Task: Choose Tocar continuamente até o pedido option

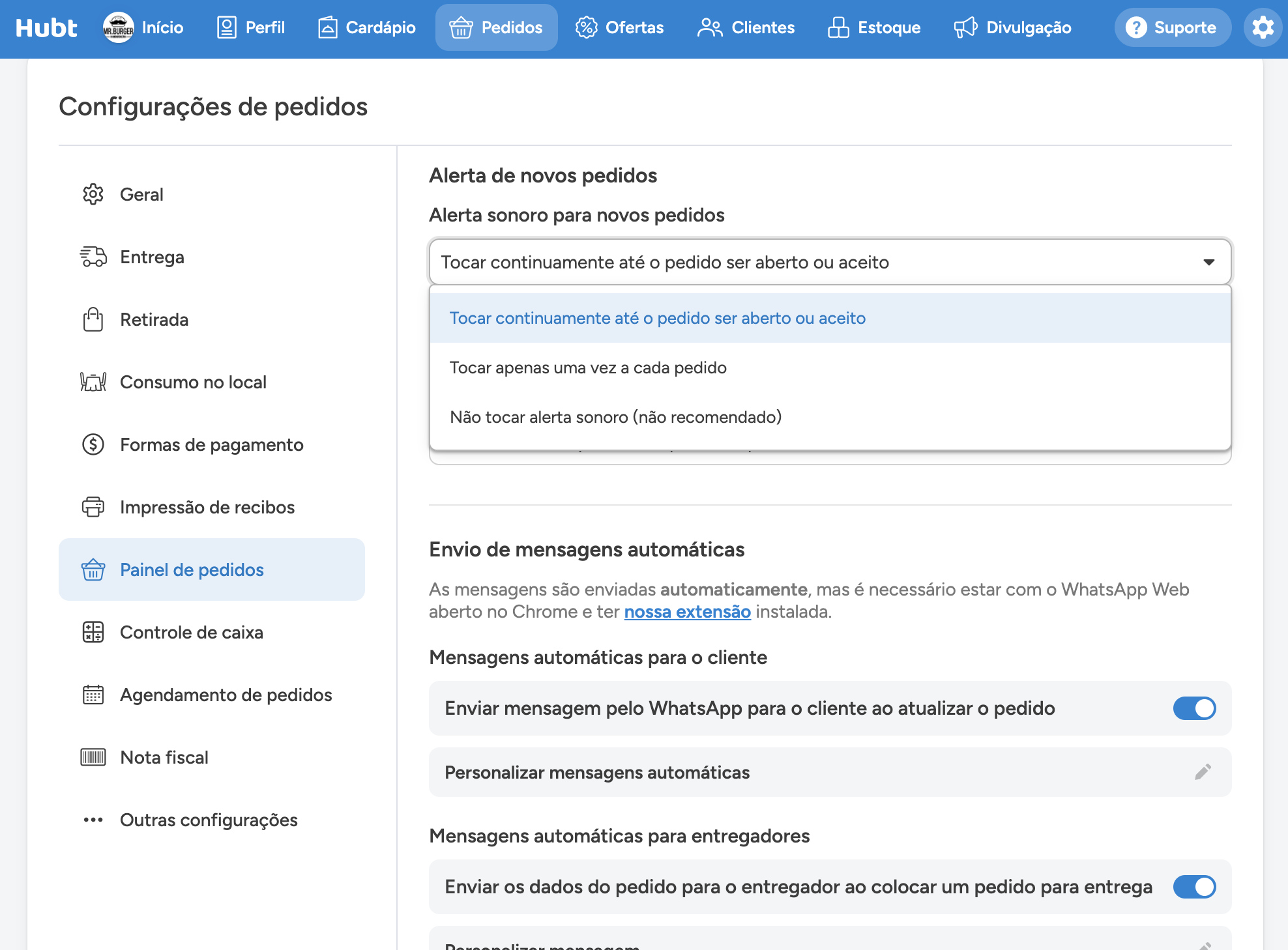Action: (x=830, y=318)
